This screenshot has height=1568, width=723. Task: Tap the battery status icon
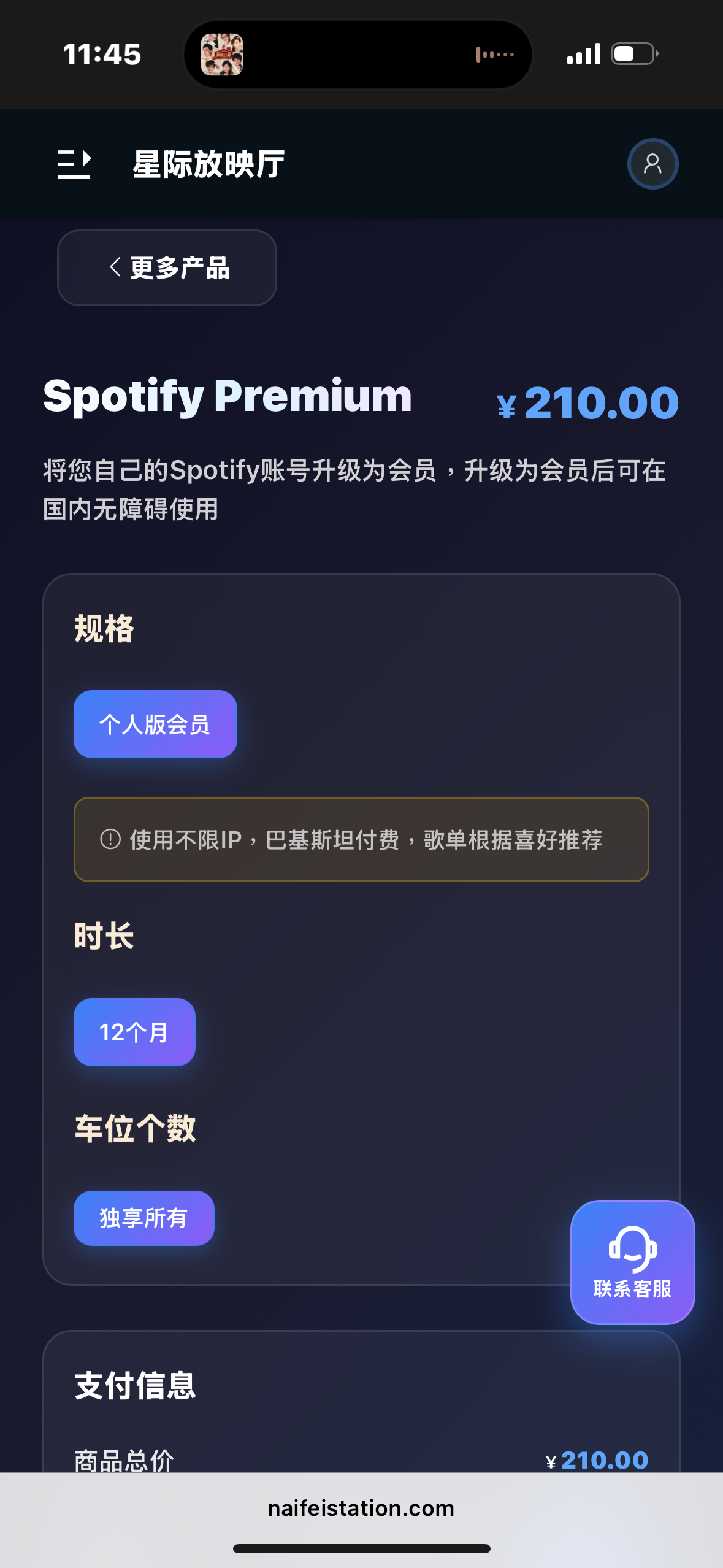635,54
